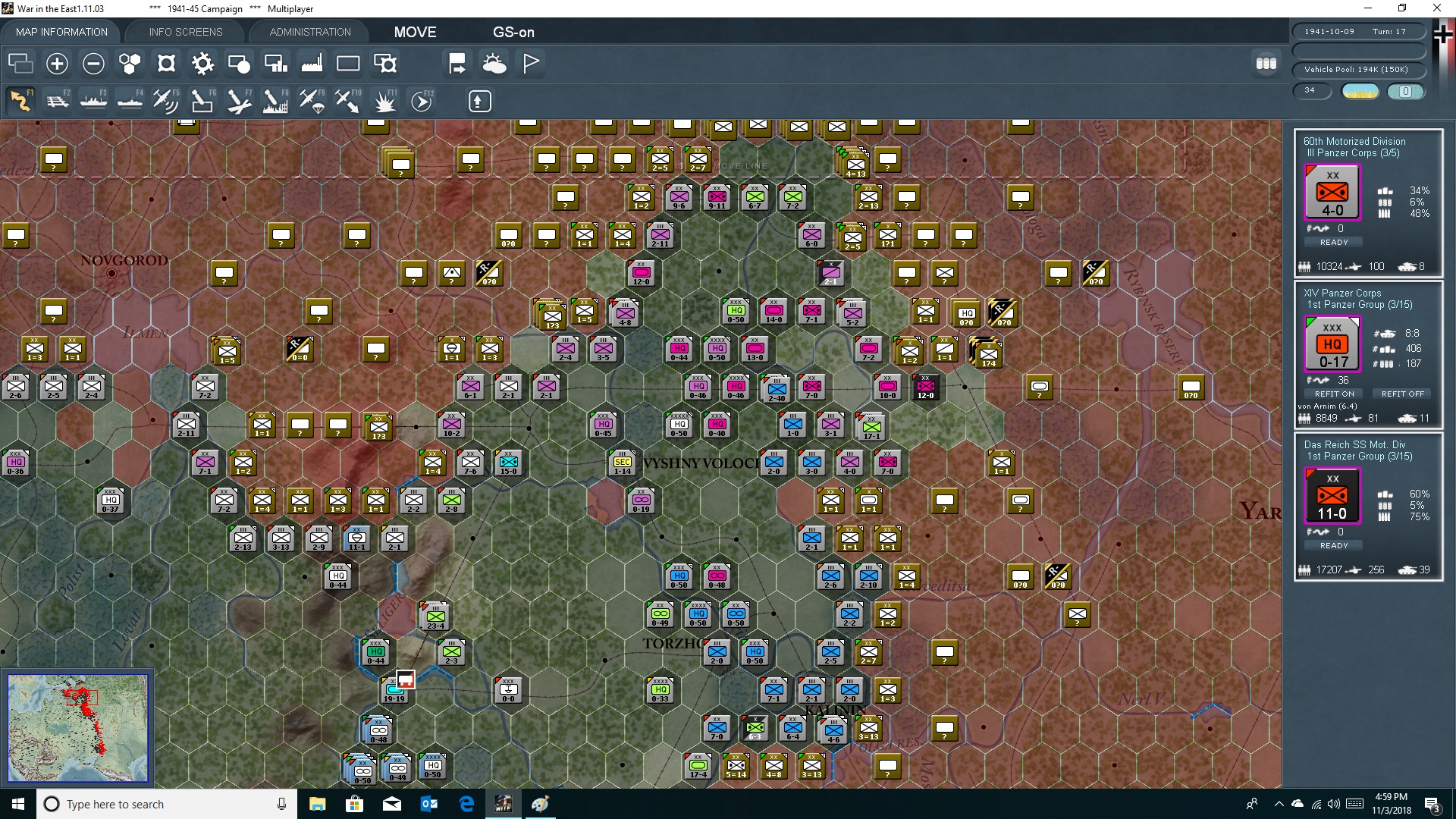Screen dimensions: 1456x819
Task: Select Bomb airfield mode F7
Action: (239, 101)
